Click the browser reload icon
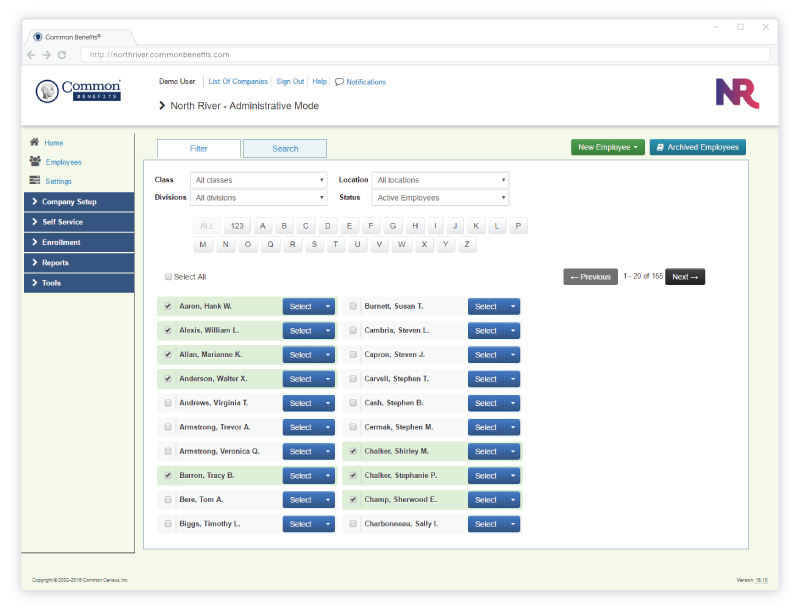 pos(62,55)
